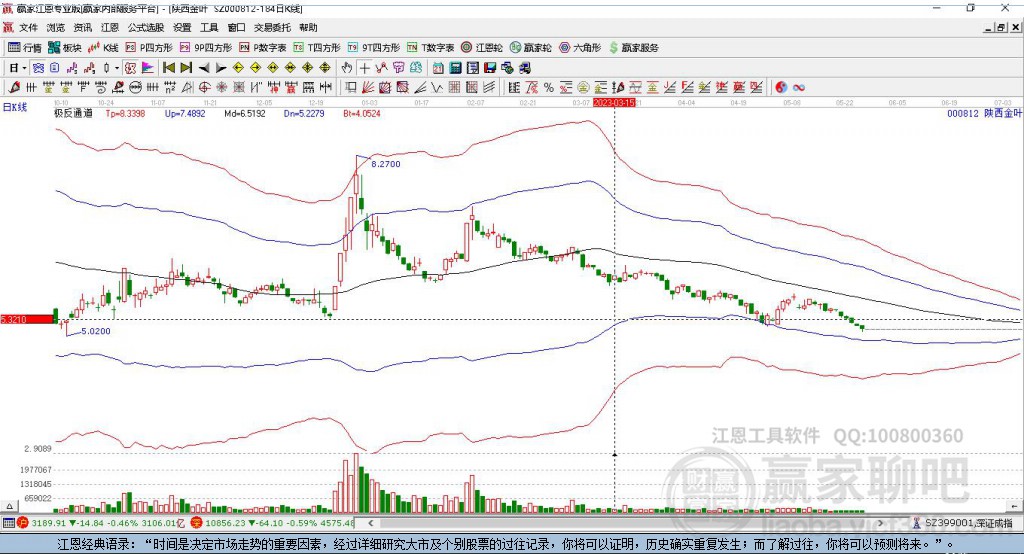Select the red fan lines drawing tool
Screen dimensions: 1024x554
coord(368,88)
